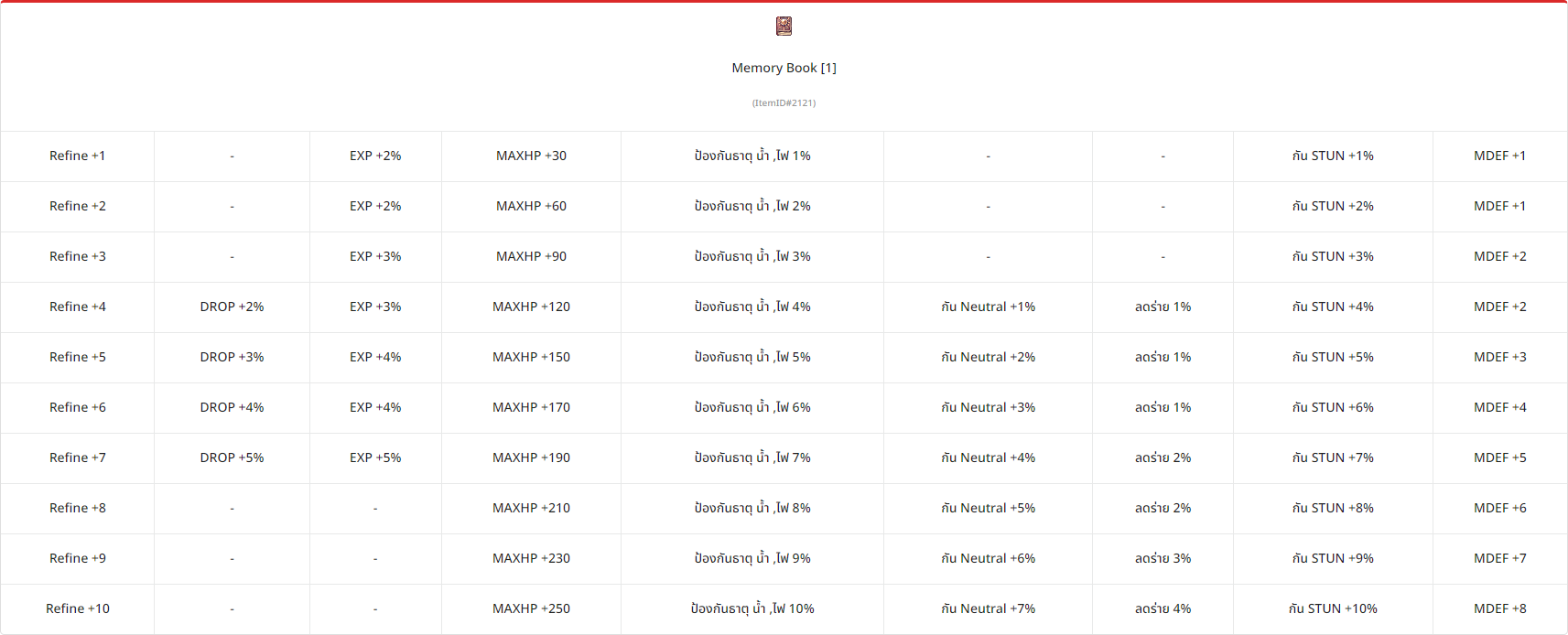Click the "MDEF +8" cell
1568x635 pixels.
click(x=1499, y=608)
